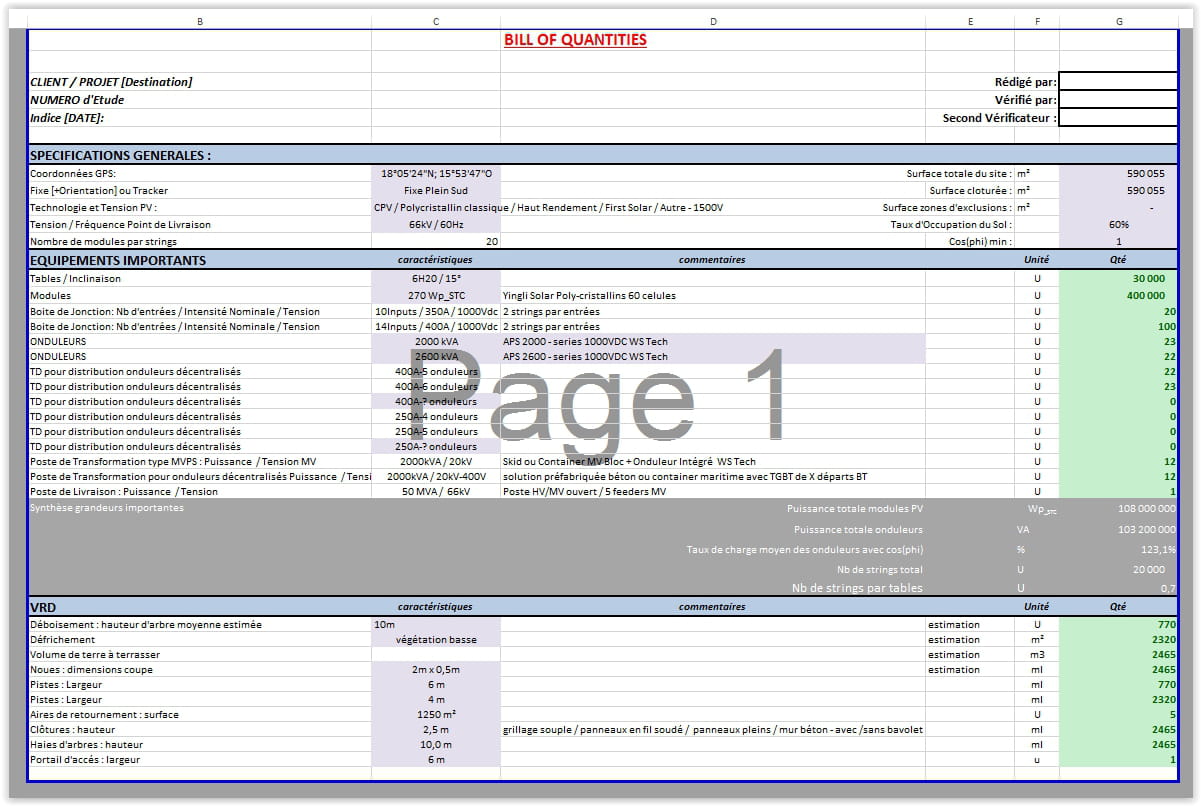Select the Tables quantity 30 000 cell
Image resolution: width=1201 pixels, height=806 pixels.
[1118, 278]
